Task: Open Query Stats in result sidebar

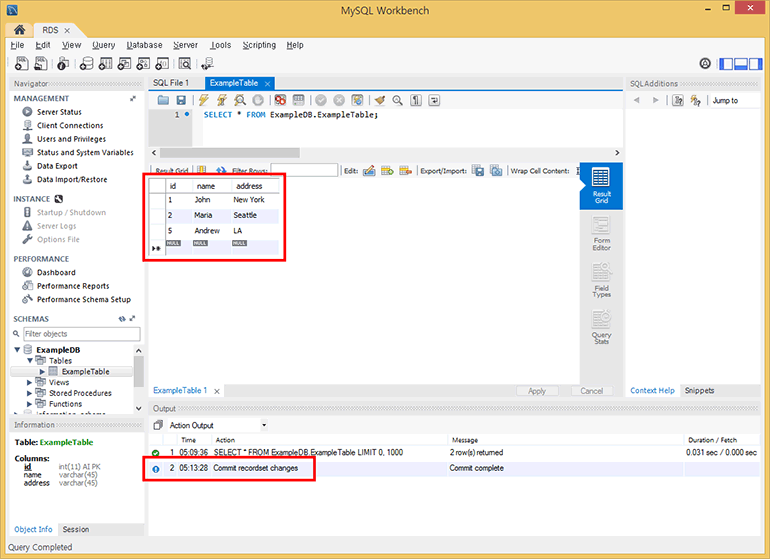Action: click(x=601, y=325)
